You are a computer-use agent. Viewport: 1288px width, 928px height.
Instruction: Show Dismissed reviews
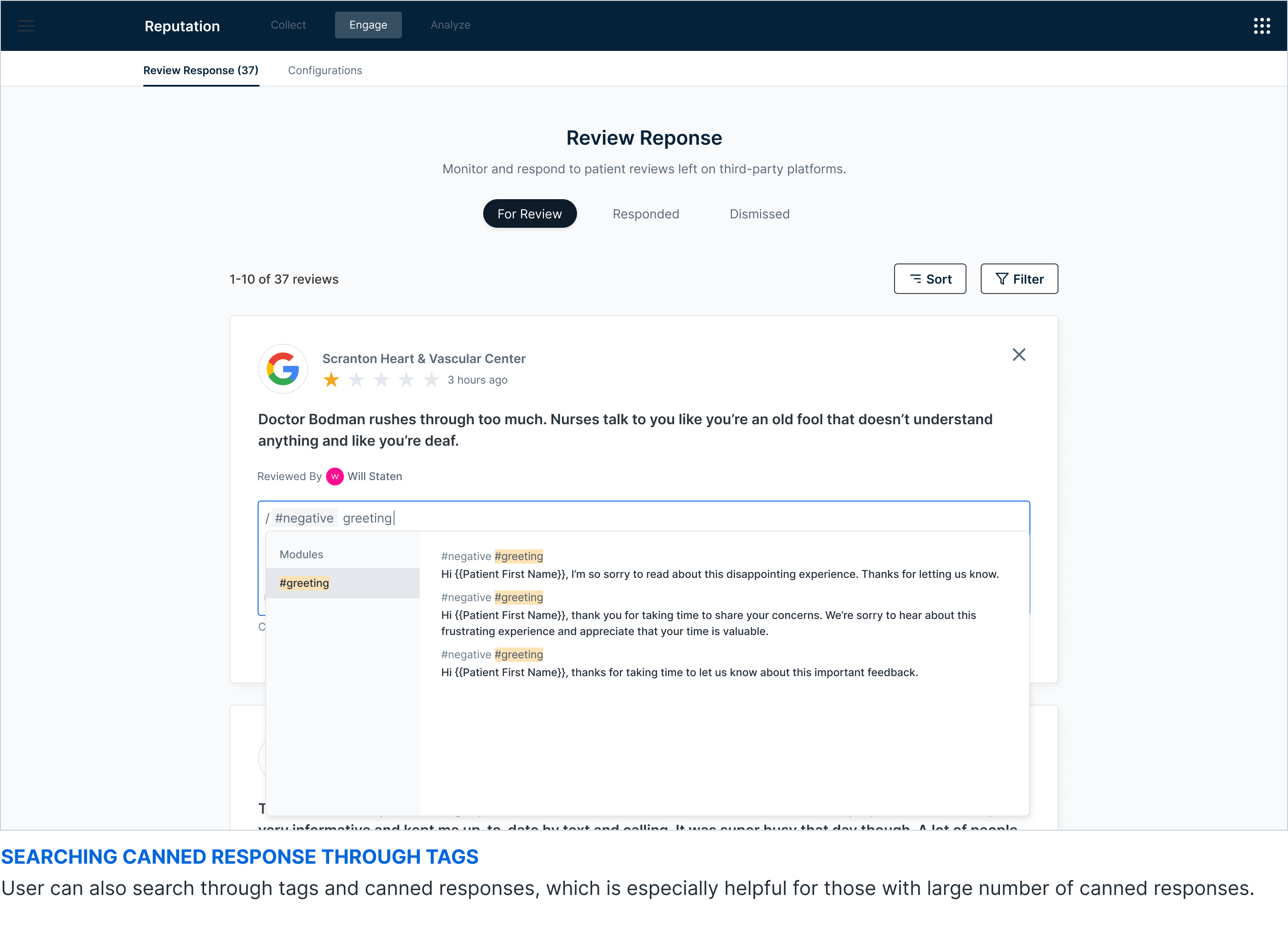coord(759,214)
